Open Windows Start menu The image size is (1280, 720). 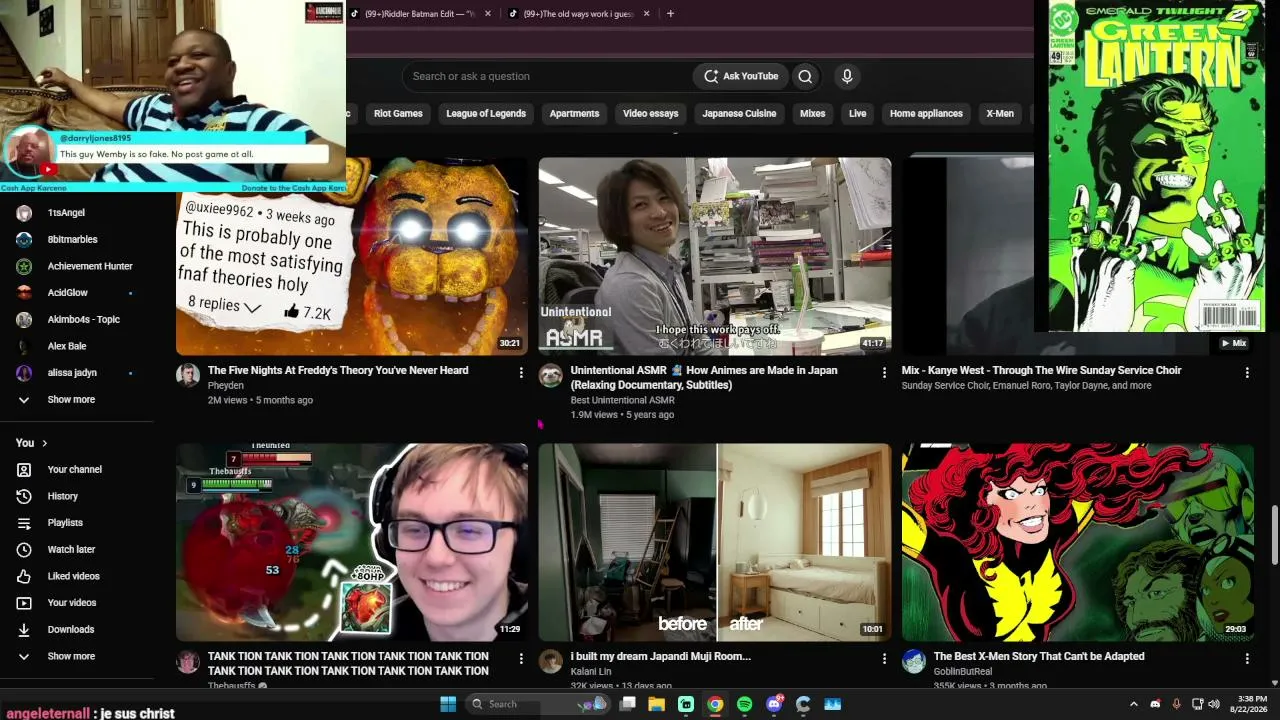448,704
